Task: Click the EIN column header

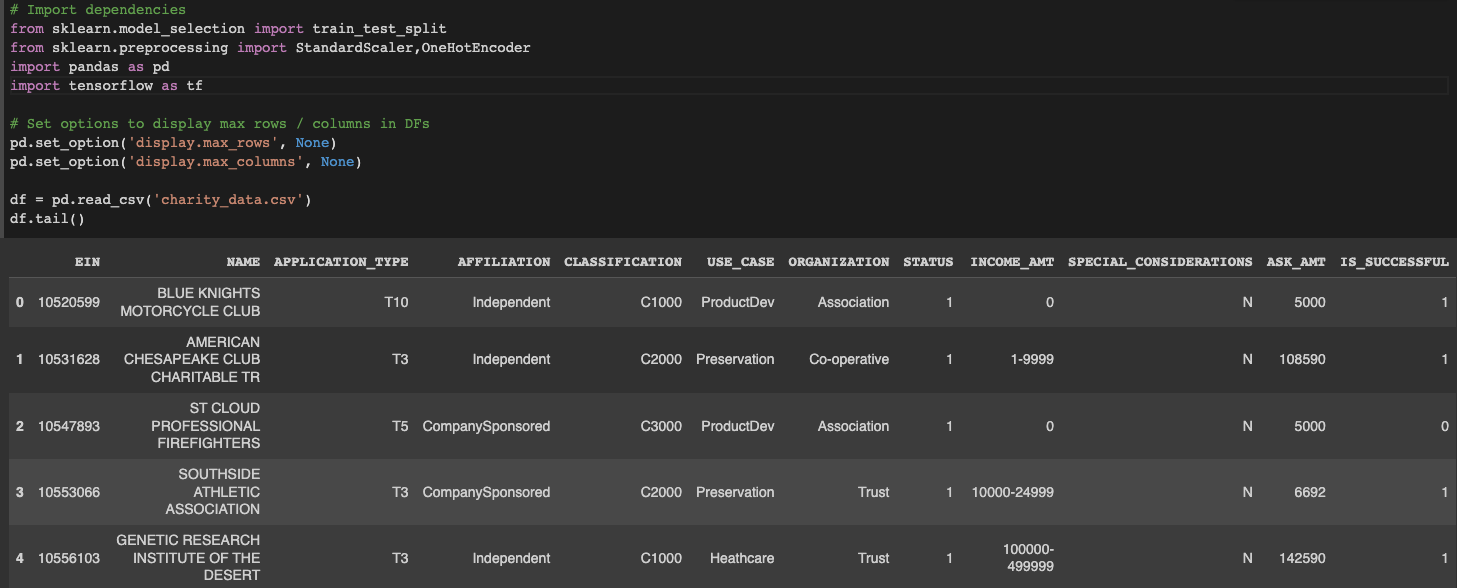Action: [87, 262]
